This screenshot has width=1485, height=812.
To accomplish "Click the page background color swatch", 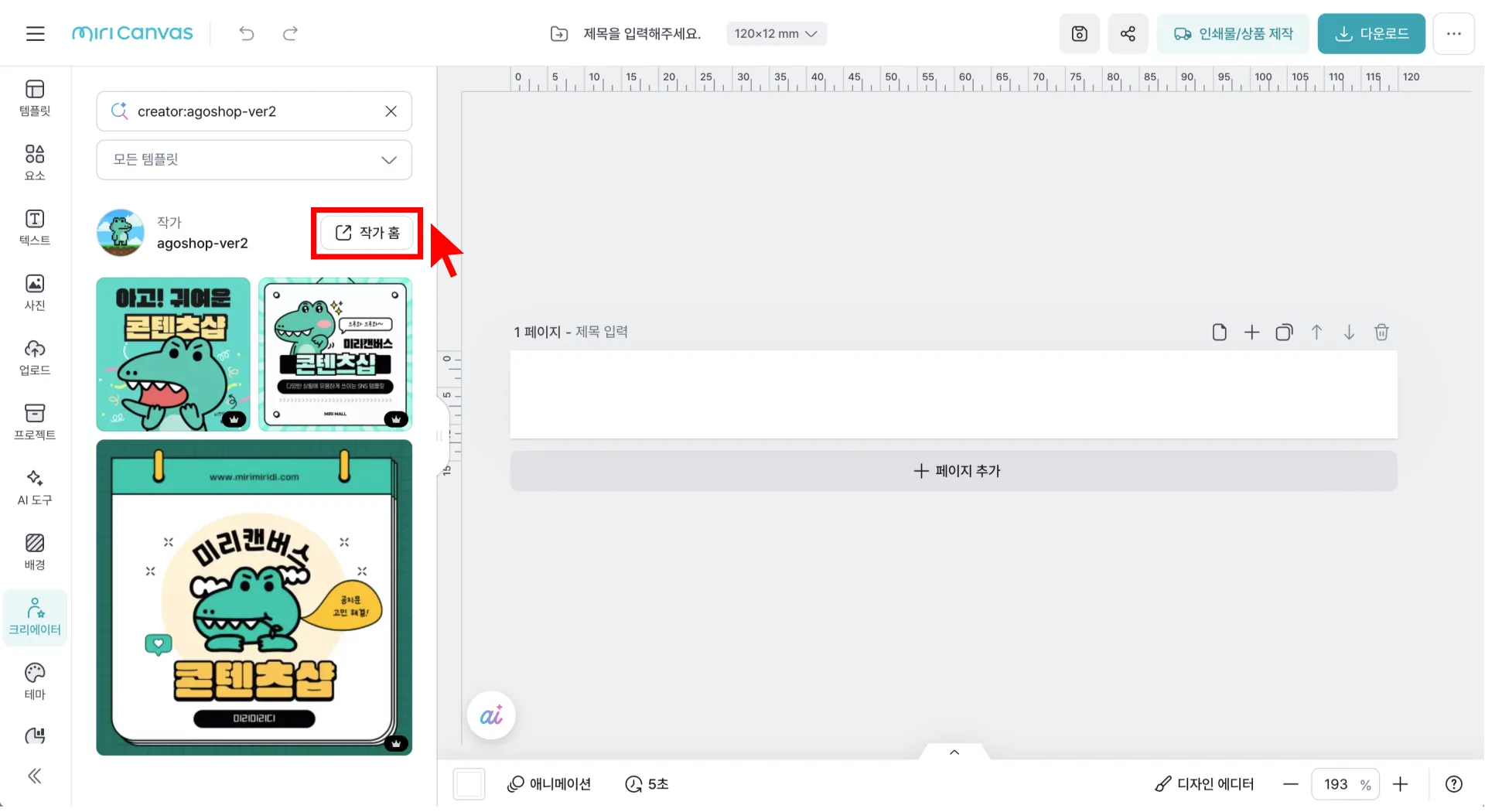I will coord(469,784).
